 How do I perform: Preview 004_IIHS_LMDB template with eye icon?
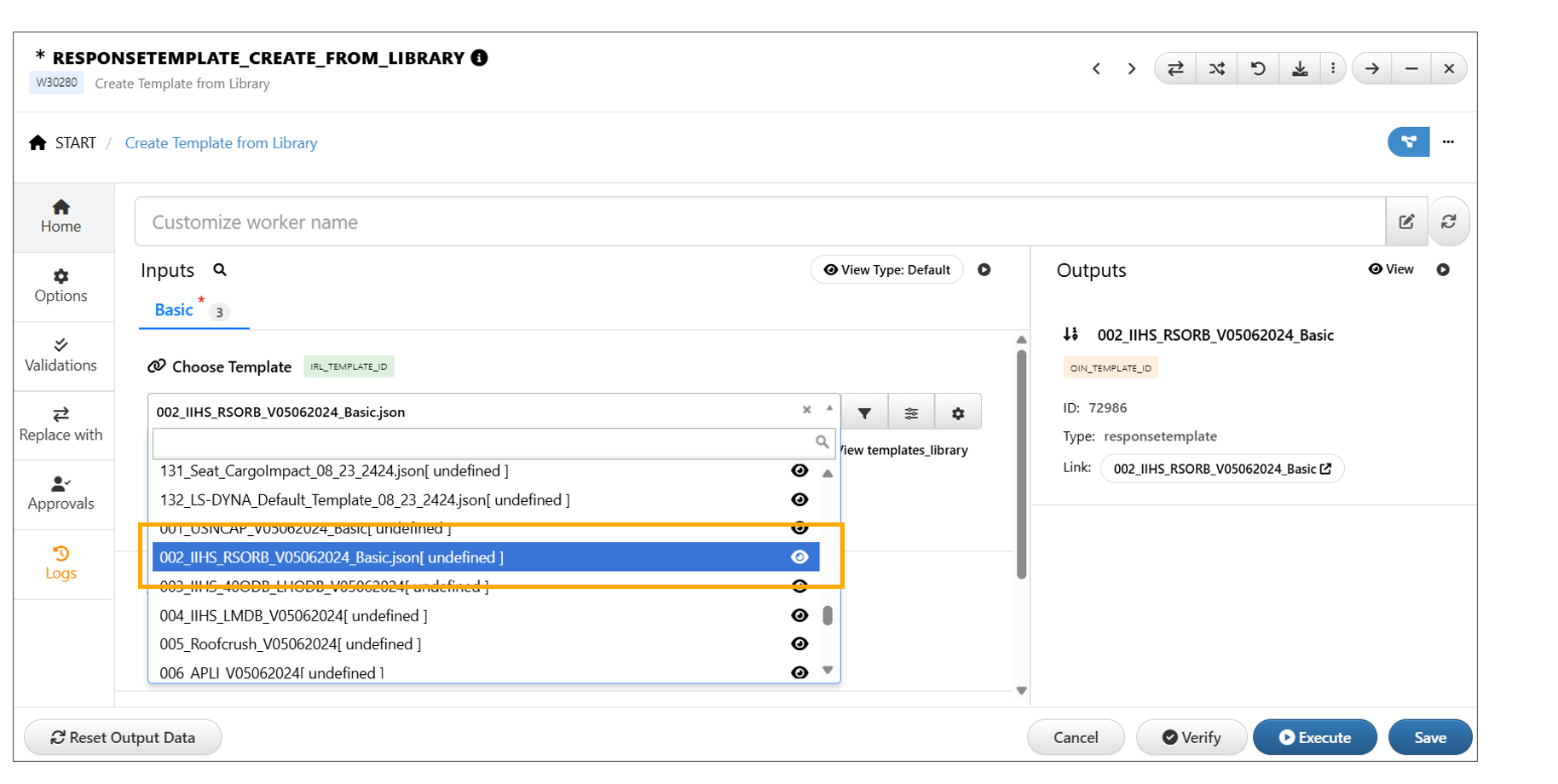(799, 615)
